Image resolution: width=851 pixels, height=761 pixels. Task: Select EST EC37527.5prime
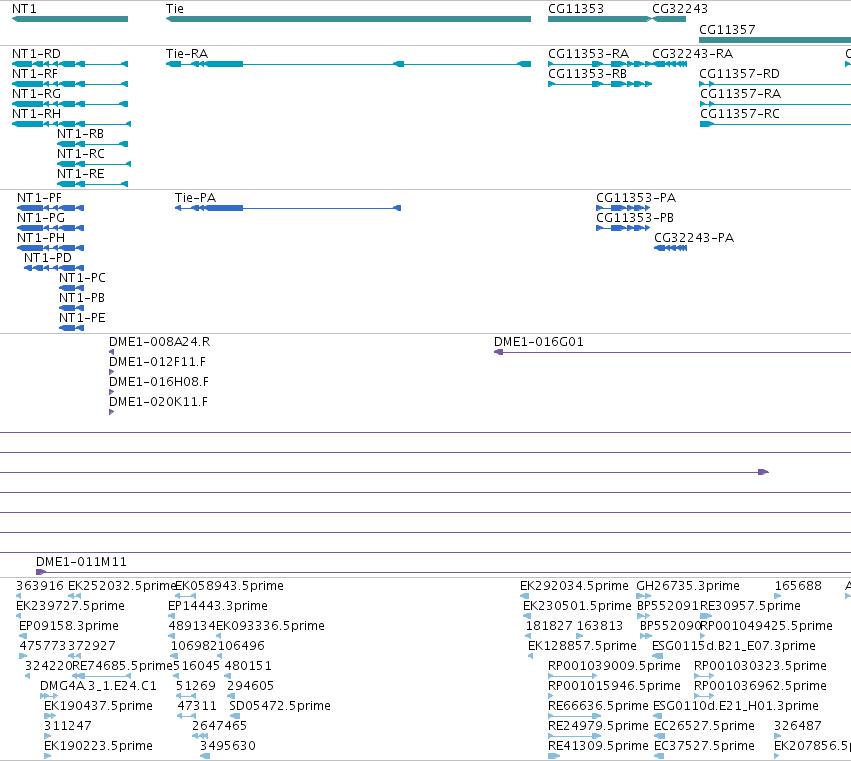click(704, 746)
